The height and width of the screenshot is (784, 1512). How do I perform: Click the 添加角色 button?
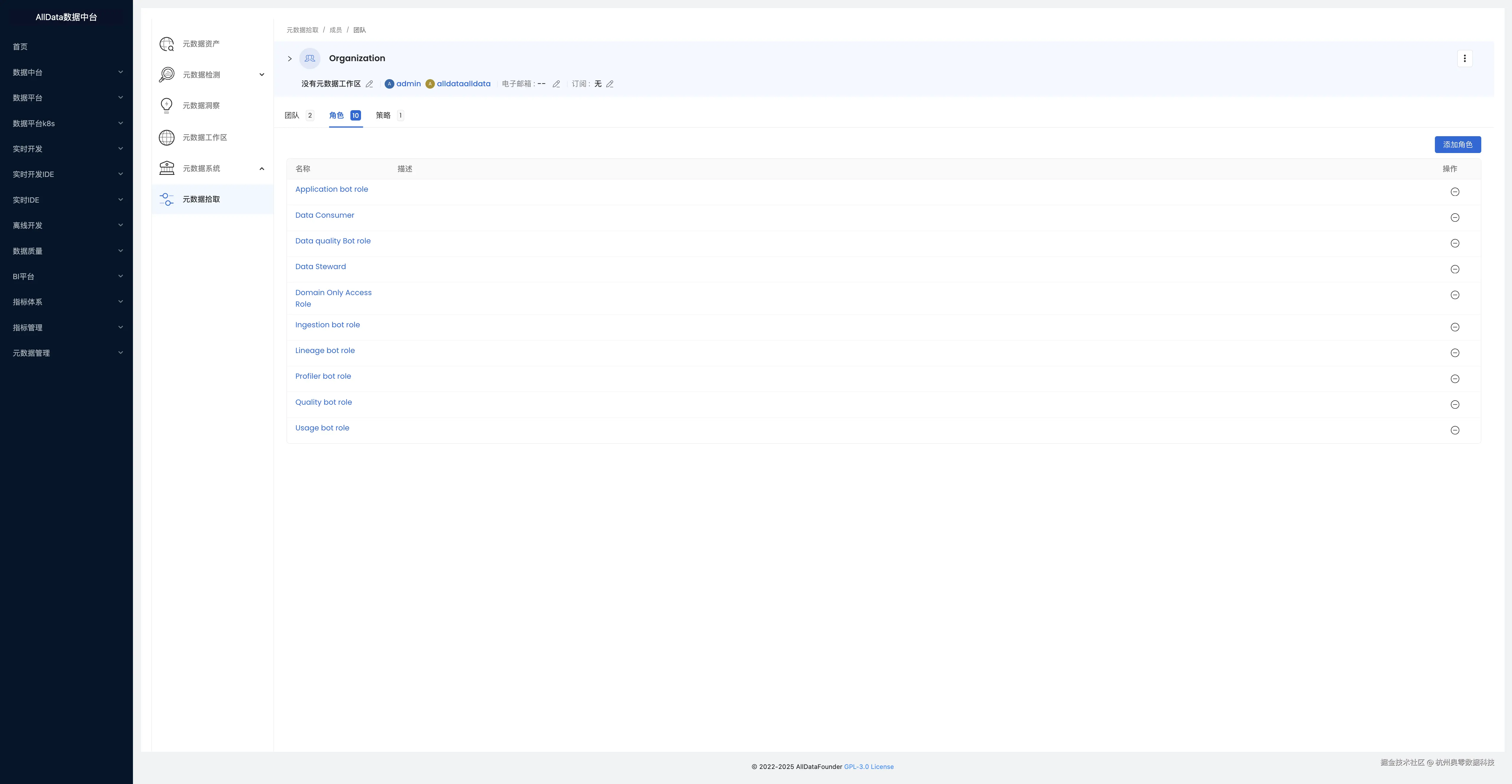click(x=1457, y=144)
